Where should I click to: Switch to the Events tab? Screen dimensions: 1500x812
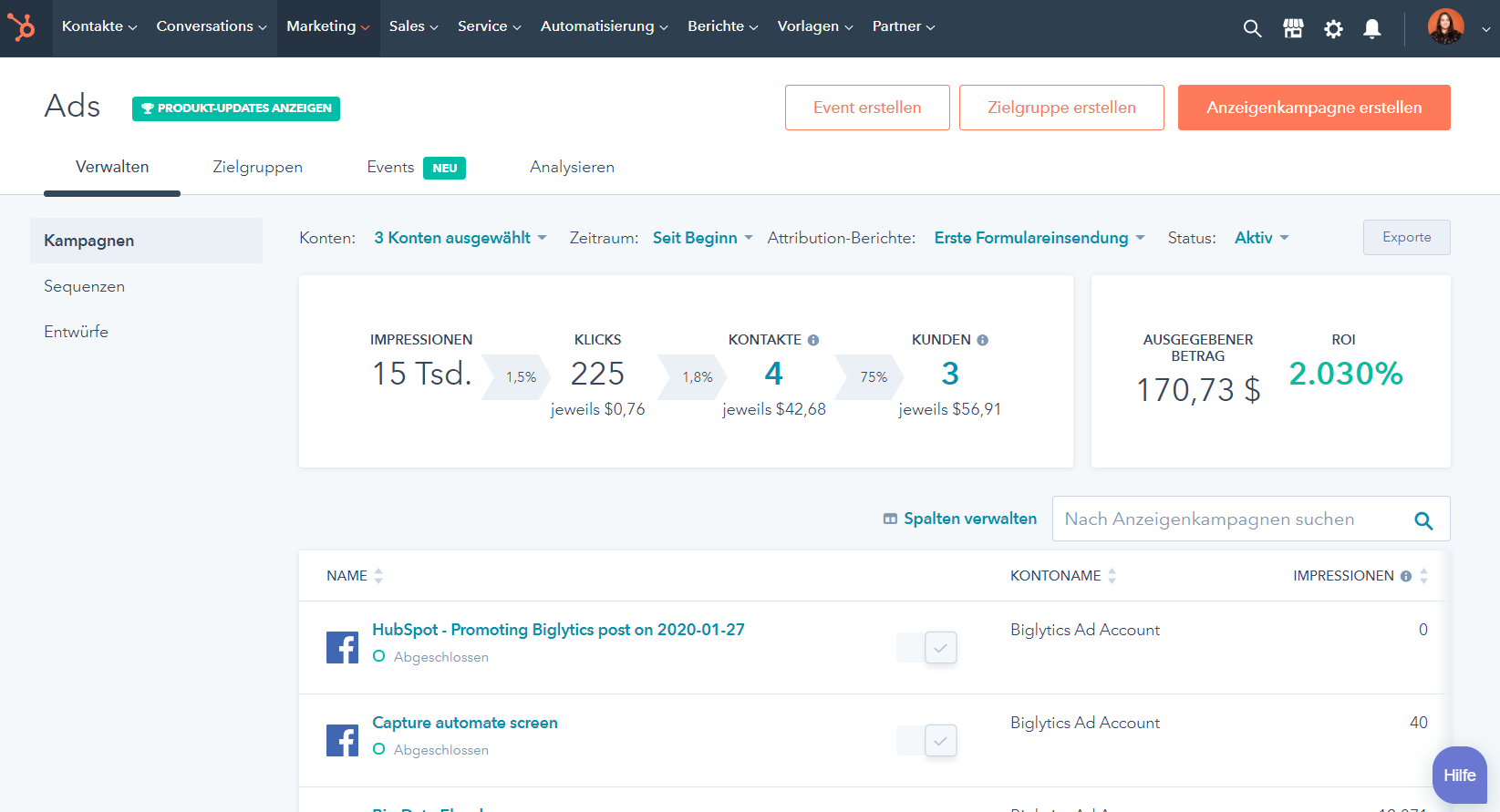click(x=416, y=167)
